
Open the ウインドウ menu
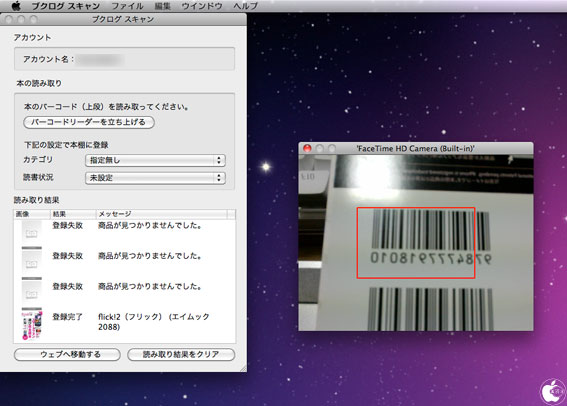pos(201,6)
